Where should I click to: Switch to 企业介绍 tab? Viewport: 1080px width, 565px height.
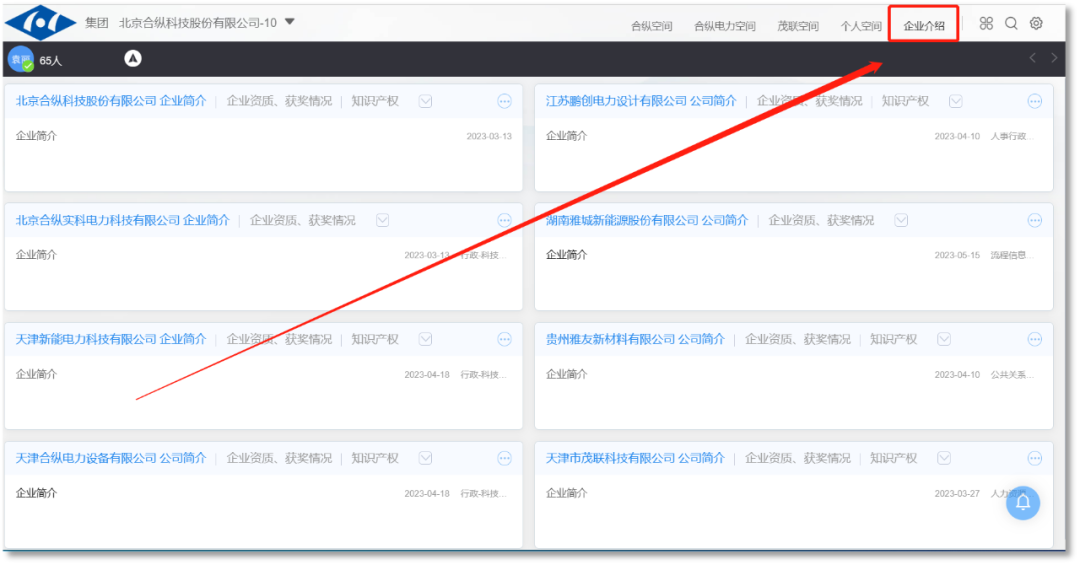[924, 26]
